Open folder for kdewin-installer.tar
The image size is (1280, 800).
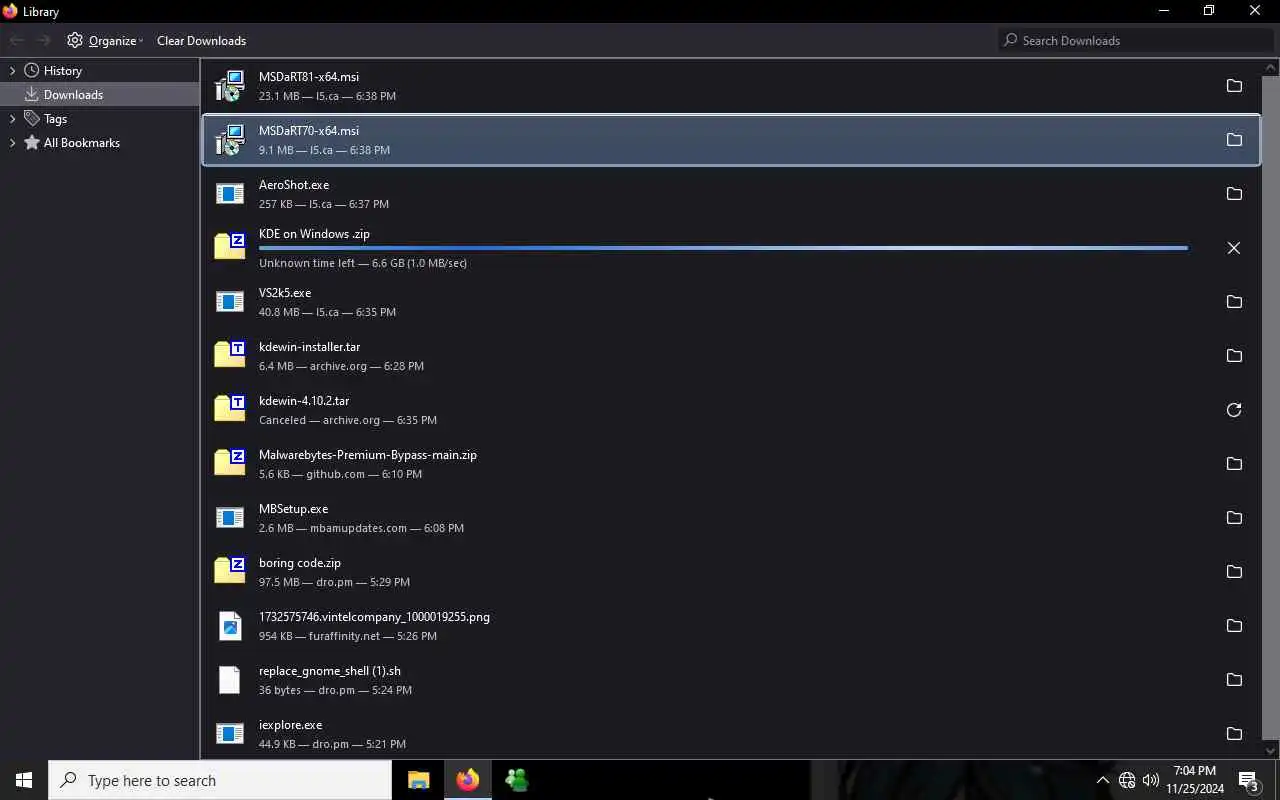click(x=1234, y=356)
